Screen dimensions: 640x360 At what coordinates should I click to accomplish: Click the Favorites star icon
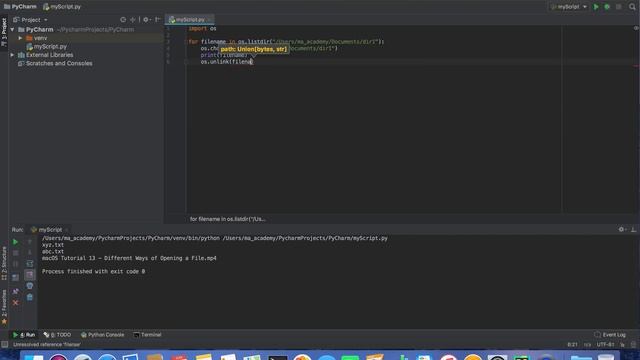tap(4, 322)
